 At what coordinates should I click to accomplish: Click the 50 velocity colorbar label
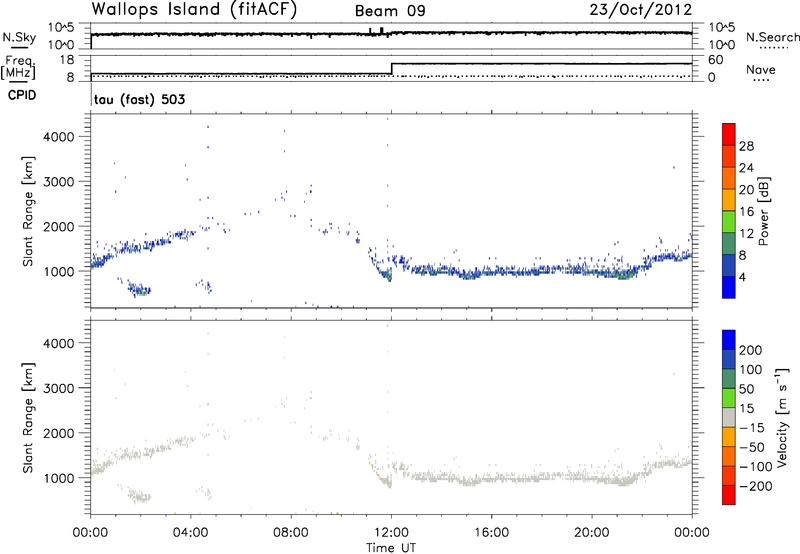tap(746, 389)
